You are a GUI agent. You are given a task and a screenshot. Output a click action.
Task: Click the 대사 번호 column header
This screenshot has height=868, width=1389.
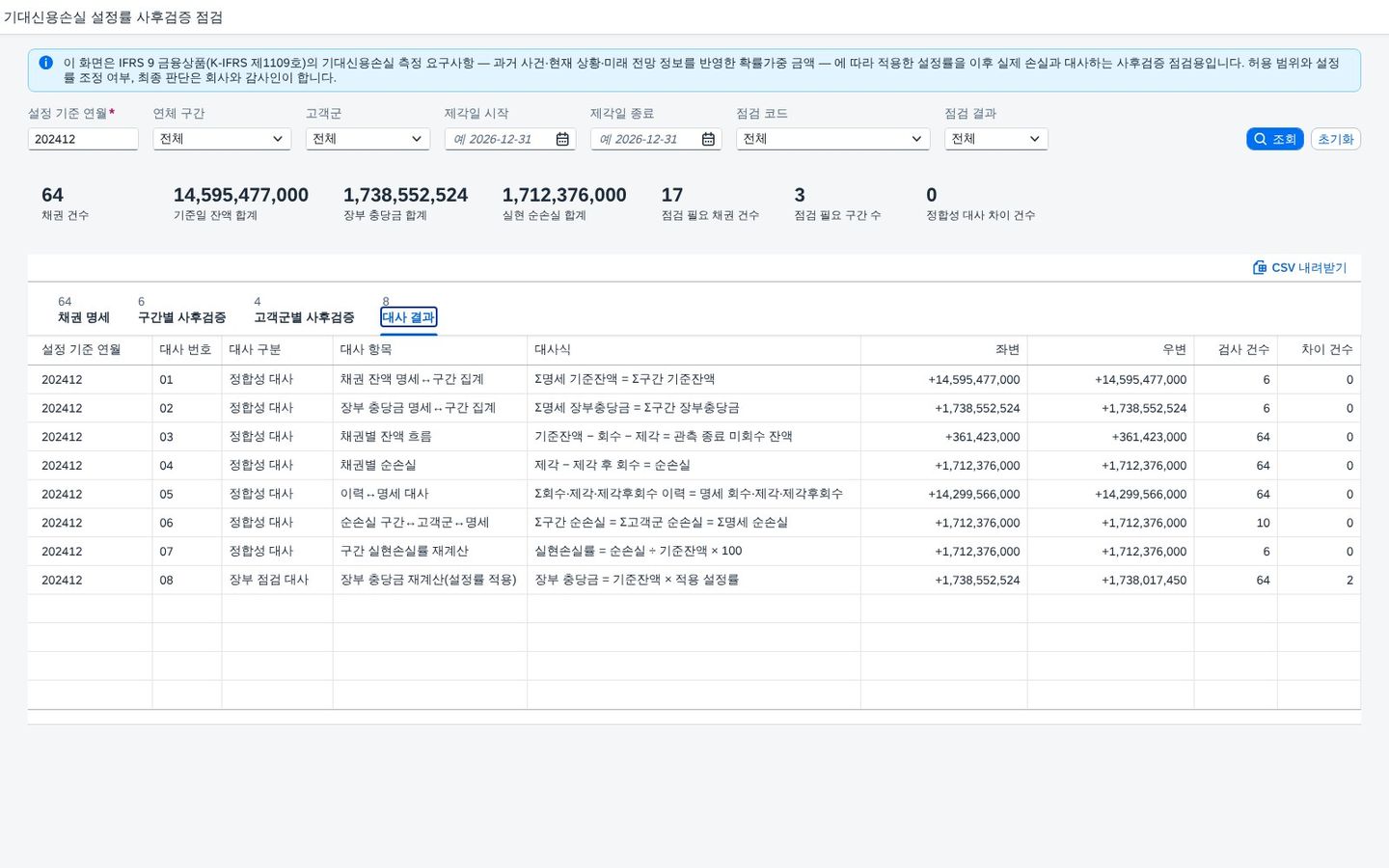(x=186, y=350)
